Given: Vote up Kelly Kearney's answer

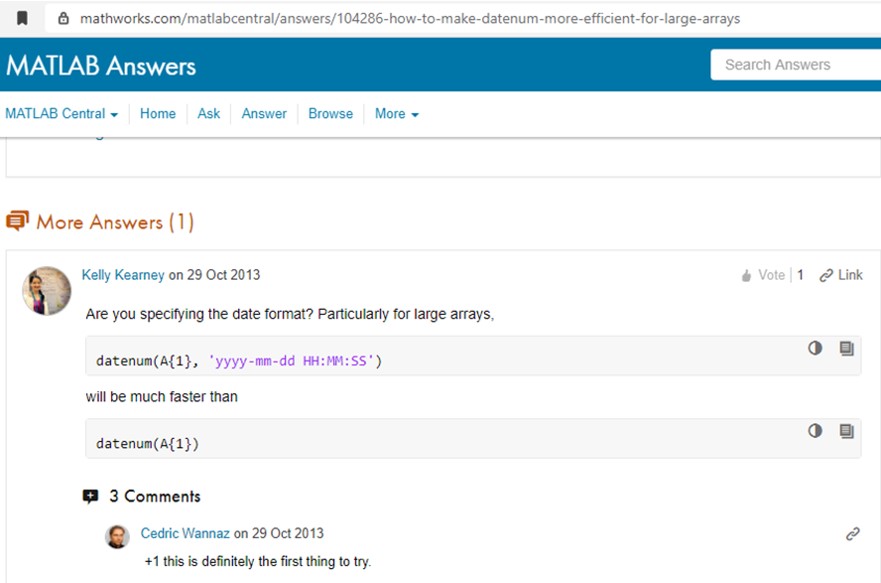Looking at the screenshot, I should [763, 275].
